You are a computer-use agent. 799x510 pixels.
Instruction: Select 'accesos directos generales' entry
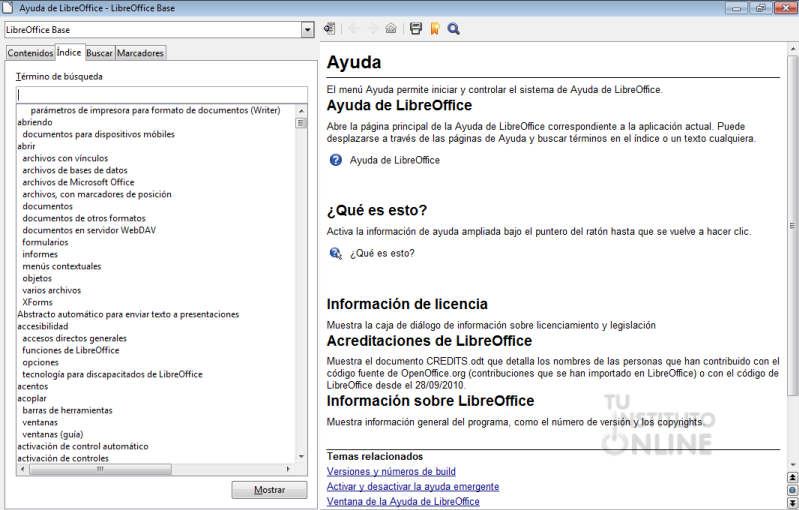pos(74,338)
